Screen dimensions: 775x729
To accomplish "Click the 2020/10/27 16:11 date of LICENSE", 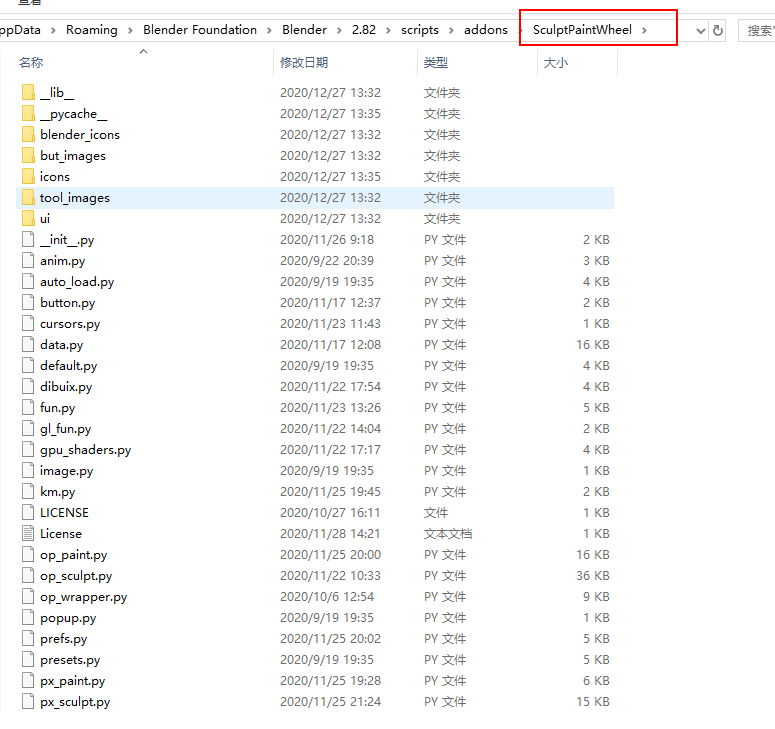I will (330, 513).
